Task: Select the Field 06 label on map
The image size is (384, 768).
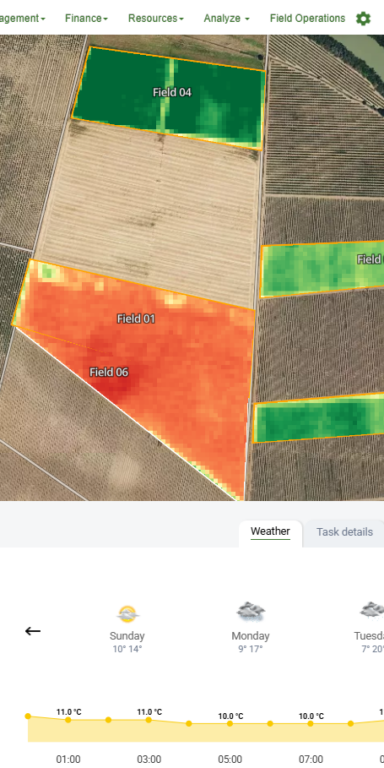Action: (109, 372)
